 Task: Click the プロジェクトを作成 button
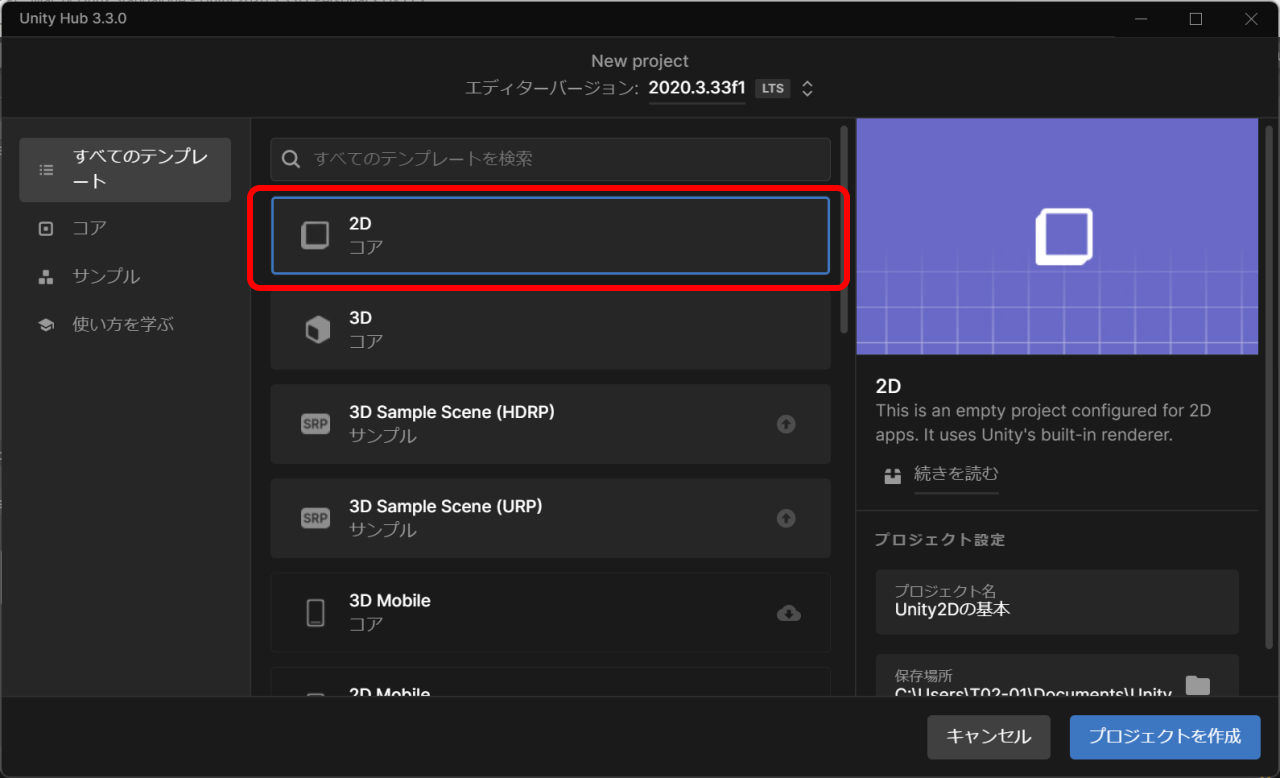tap(1165, 737)
